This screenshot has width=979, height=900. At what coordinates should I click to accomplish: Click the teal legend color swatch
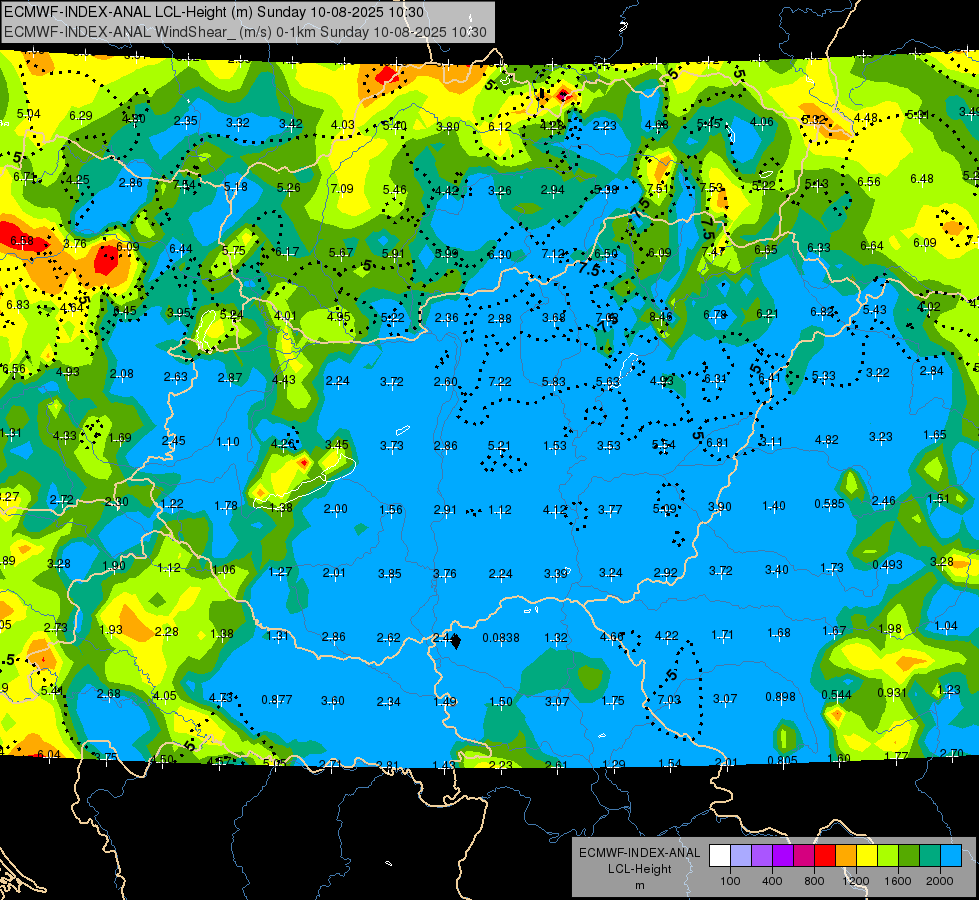coord(930,856)
